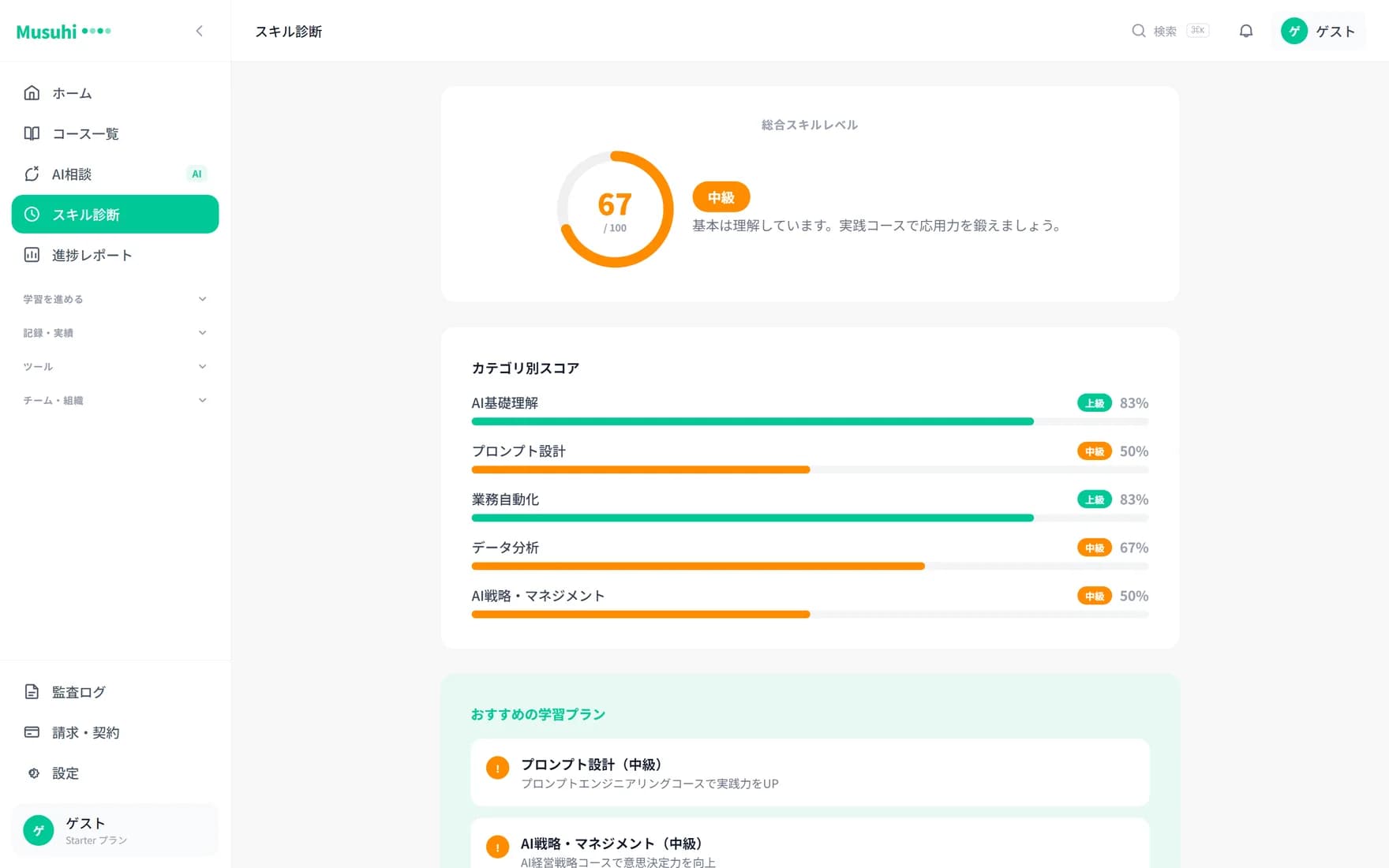Expand the ツール section

click(x=115, y=366)
